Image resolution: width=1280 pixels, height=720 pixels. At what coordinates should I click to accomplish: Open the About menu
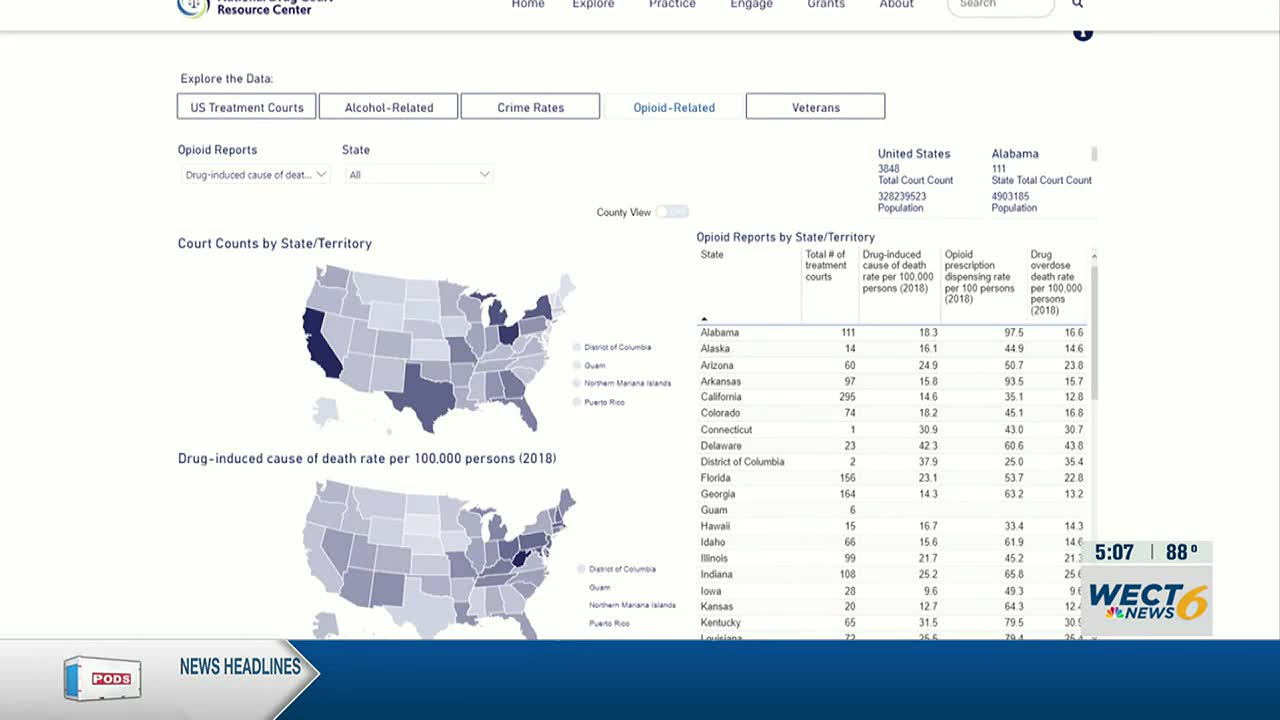coord(896,5)
